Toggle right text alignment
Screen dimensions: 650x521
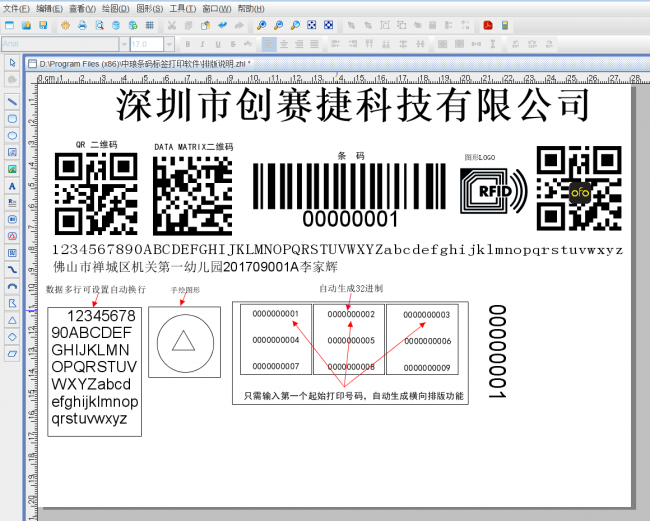299,44
